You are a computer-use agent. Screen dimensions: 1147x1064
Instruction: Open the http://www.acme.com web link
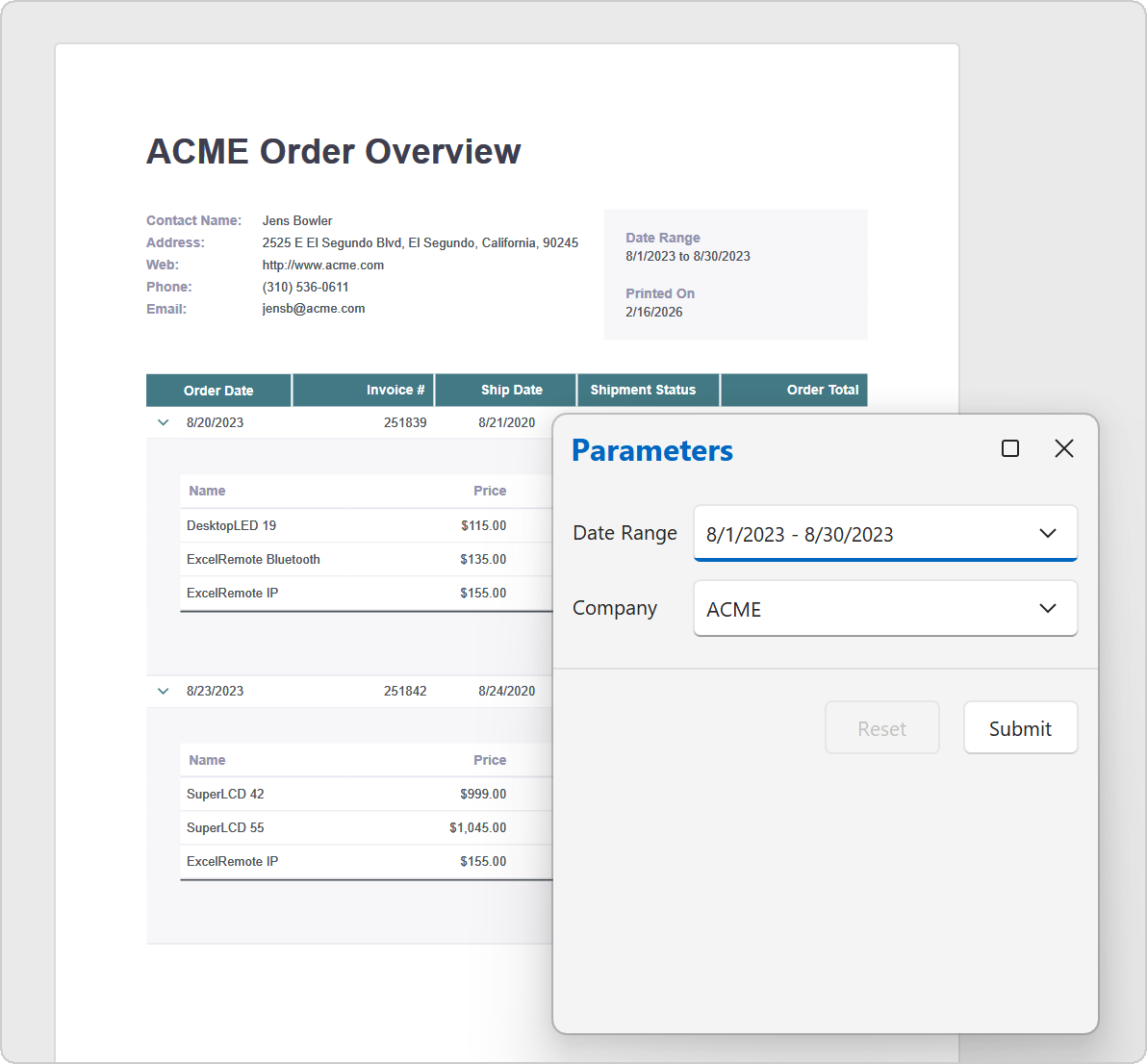(323, 266)
